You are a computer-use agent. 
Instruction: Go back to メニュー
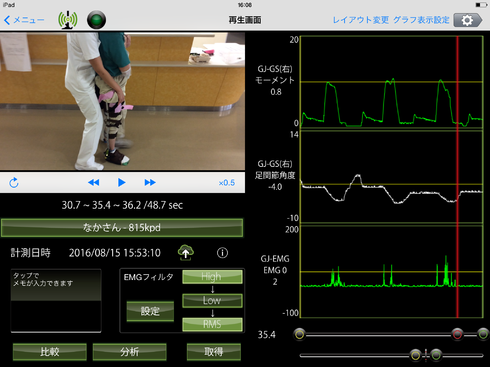(24, 20)
